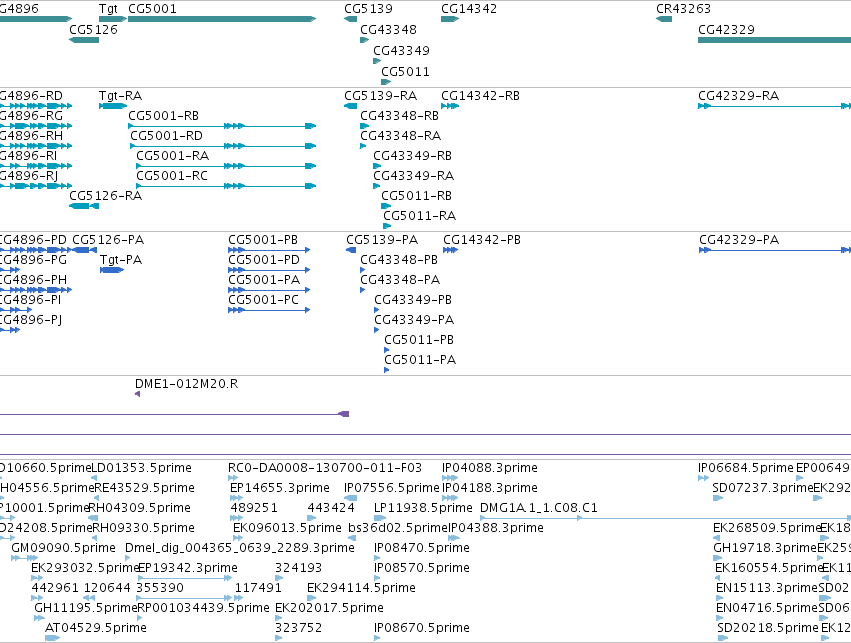Click the CR43263 gene label
851x643 pixels.
tap(683, 9)
